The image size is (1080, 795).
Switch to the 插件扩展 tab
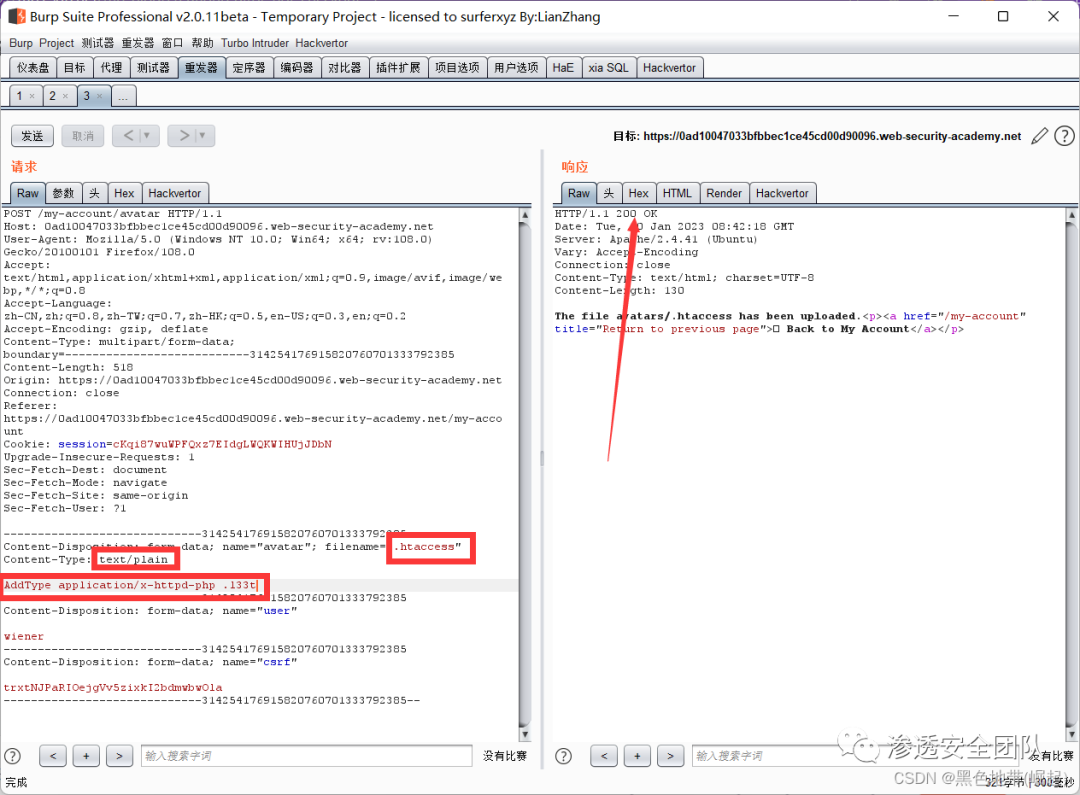398,68
